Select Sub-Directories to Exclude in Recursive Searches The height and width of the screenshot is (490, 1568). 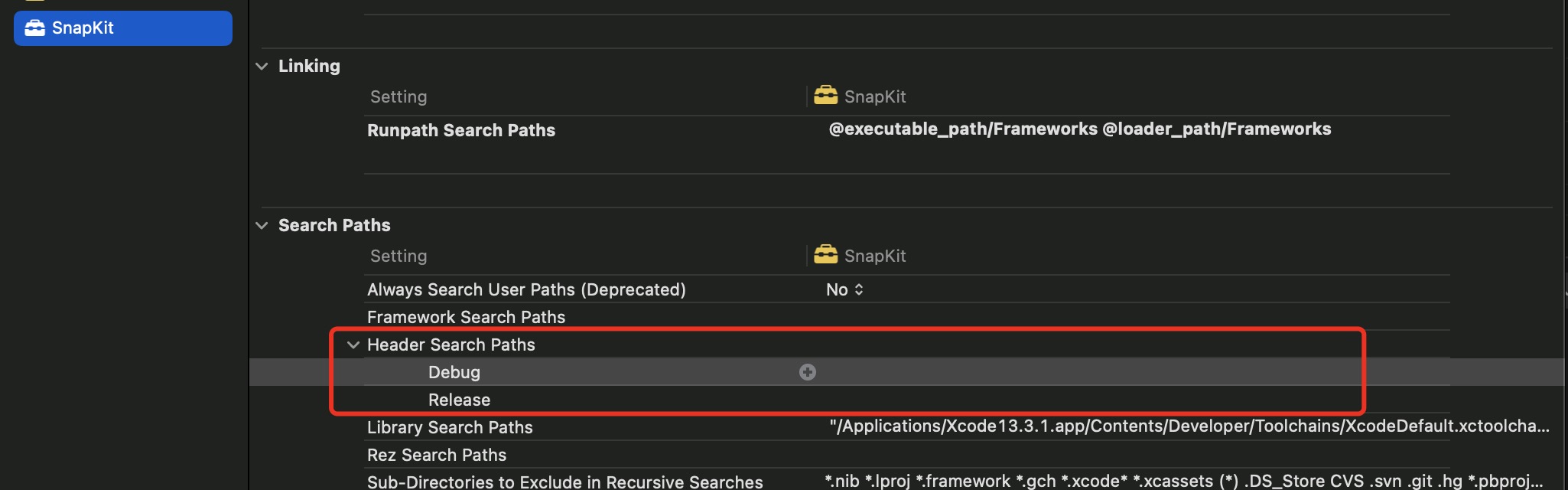pyautogui.click(x=565, y=482)
